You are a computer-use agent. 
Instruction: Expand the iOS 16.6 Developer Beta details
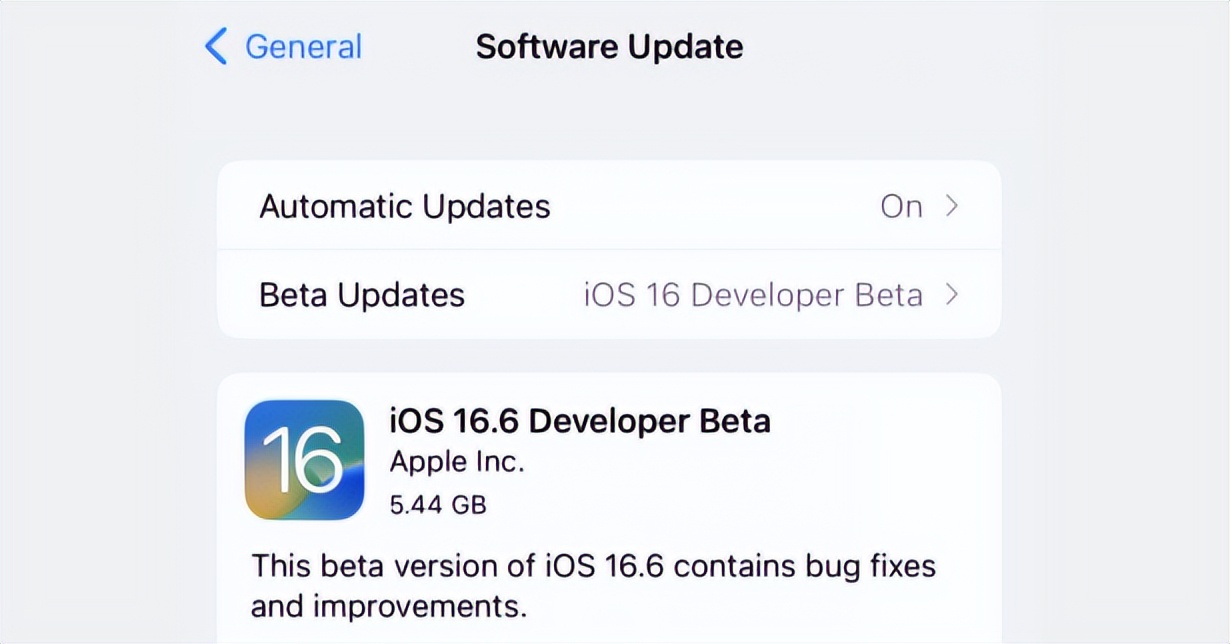tap(610, 462)
